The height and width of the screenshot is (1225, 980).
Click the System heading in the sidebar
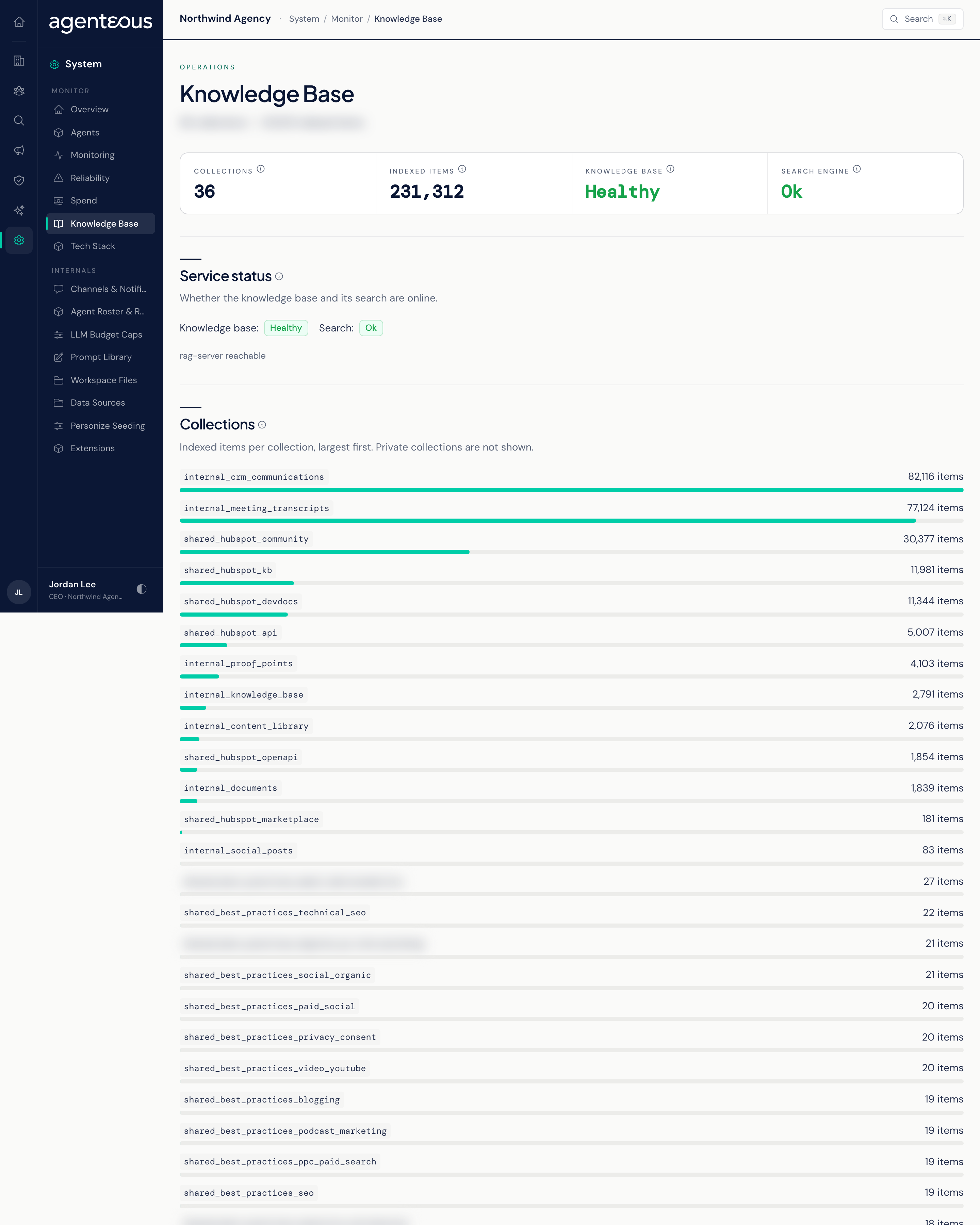click(x=83, y=64)
